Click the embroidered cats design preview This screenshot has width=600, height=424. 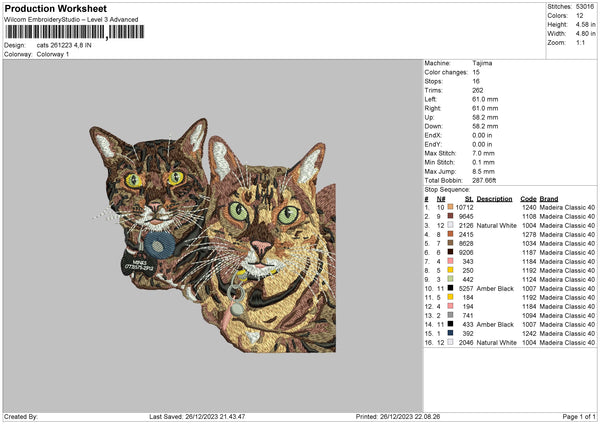pos(220,240)
